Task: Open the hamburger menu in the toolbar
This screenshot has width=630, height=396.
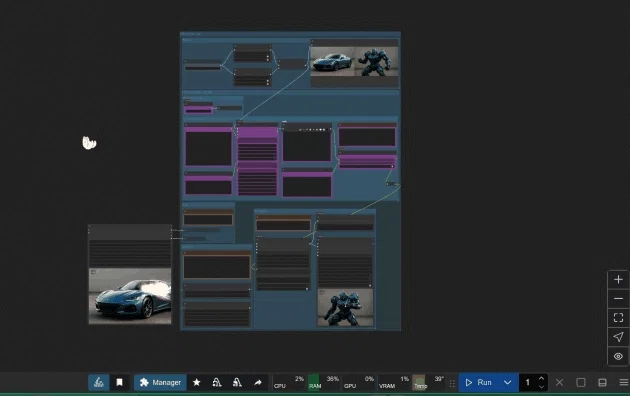Action: tap(624, 382)
